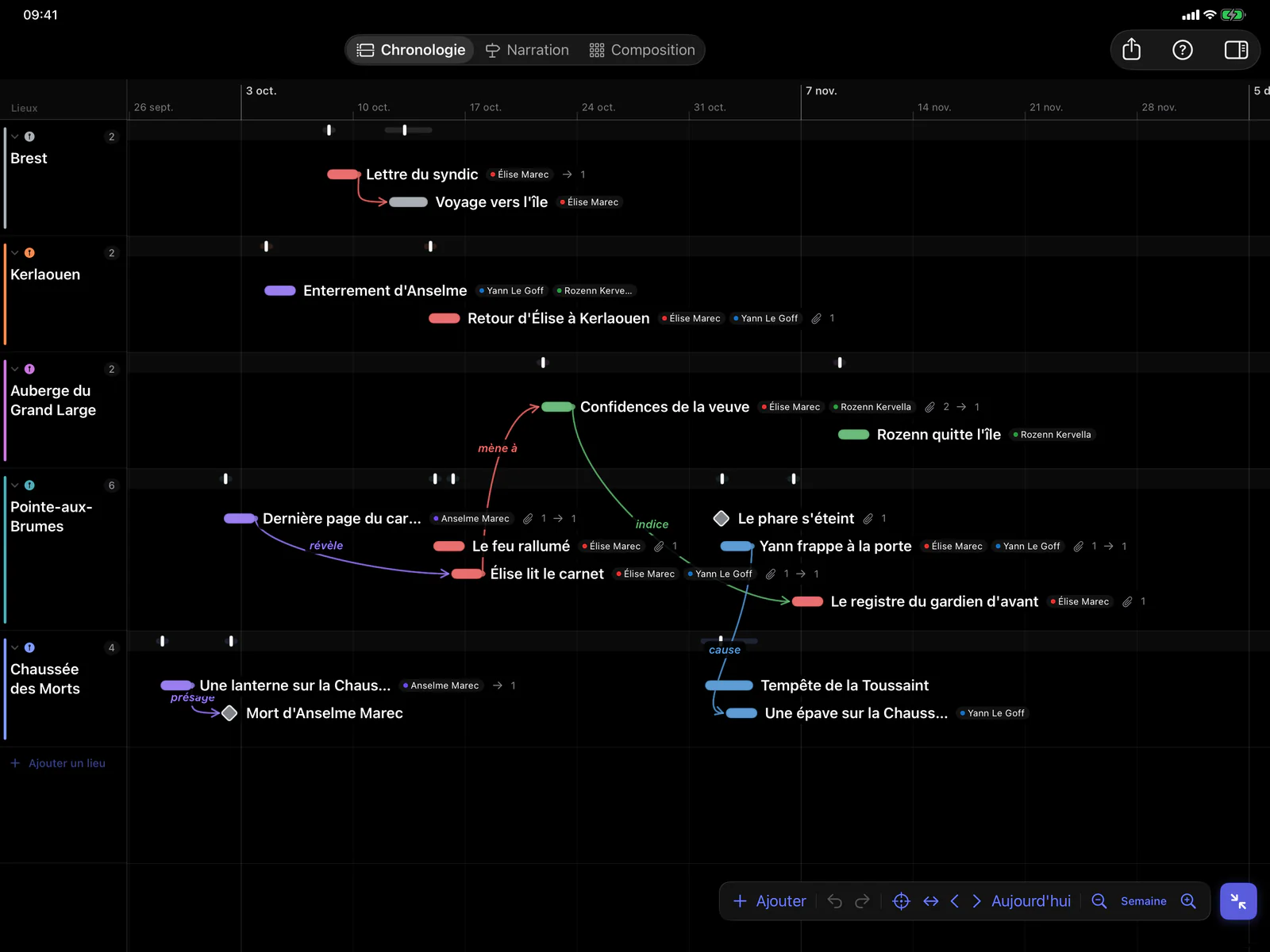Screen dimensions: 1270x952
Task: Zoom in with the plus magnifier
Action: coord(1188,901)
